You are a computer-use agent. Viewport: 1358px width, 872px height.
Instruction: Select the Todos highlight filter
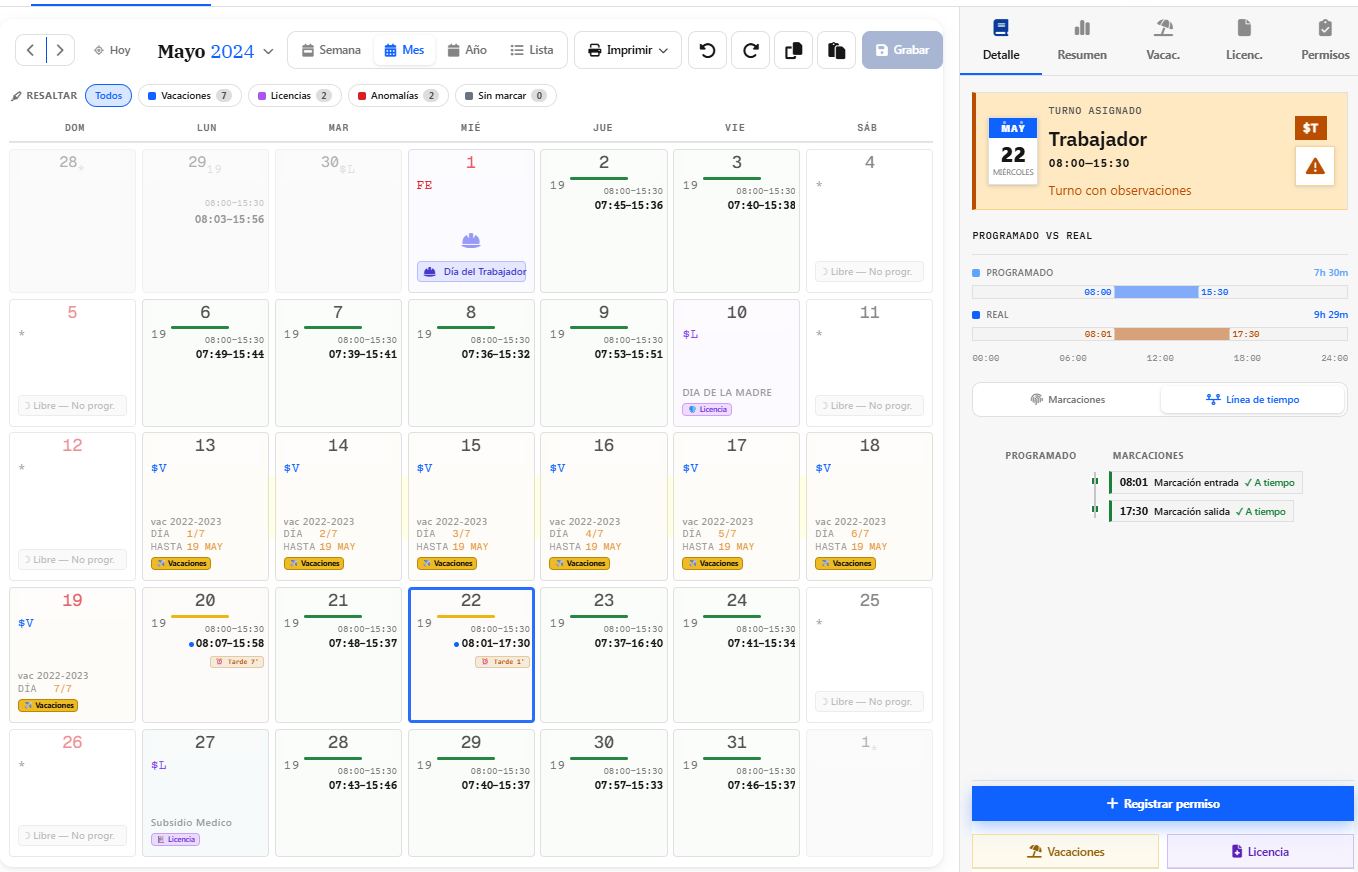108,96
